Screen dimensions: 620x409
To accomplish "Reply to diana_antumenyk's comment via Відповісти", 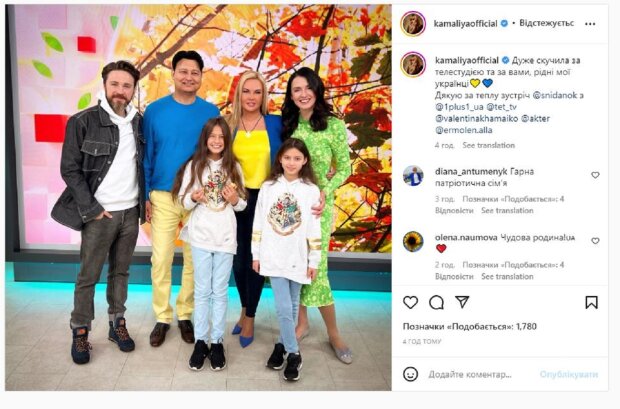I will (x=454, y=210).
